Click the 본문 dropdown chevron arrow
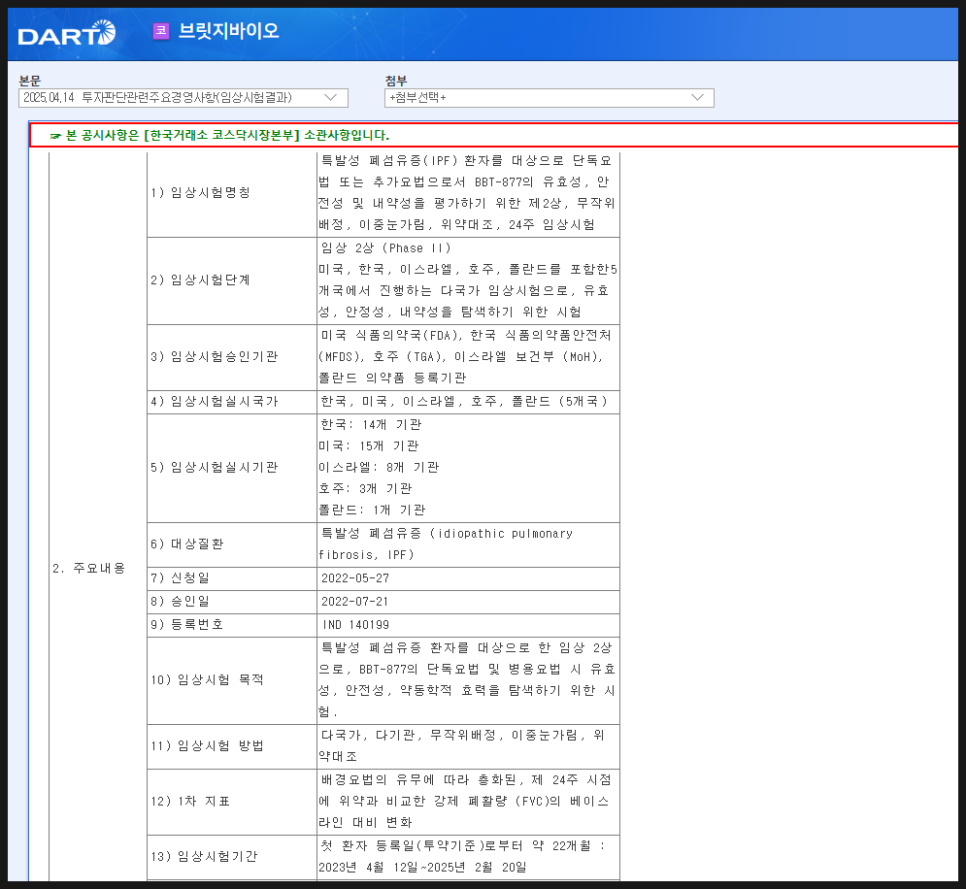966x889 pixels. click(x=331, y=97)
